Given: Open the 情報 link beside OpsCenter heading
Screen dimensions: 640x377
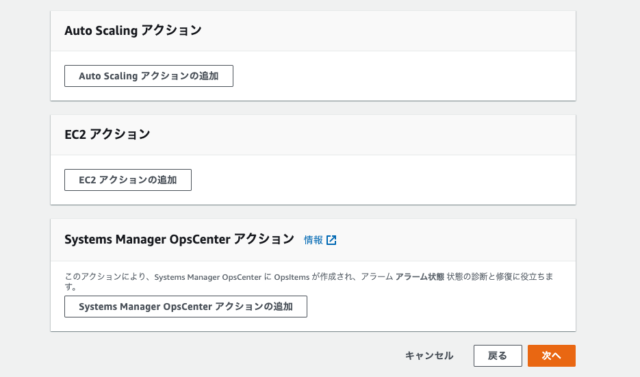Looking at the screenshot, I should [313, 240].
